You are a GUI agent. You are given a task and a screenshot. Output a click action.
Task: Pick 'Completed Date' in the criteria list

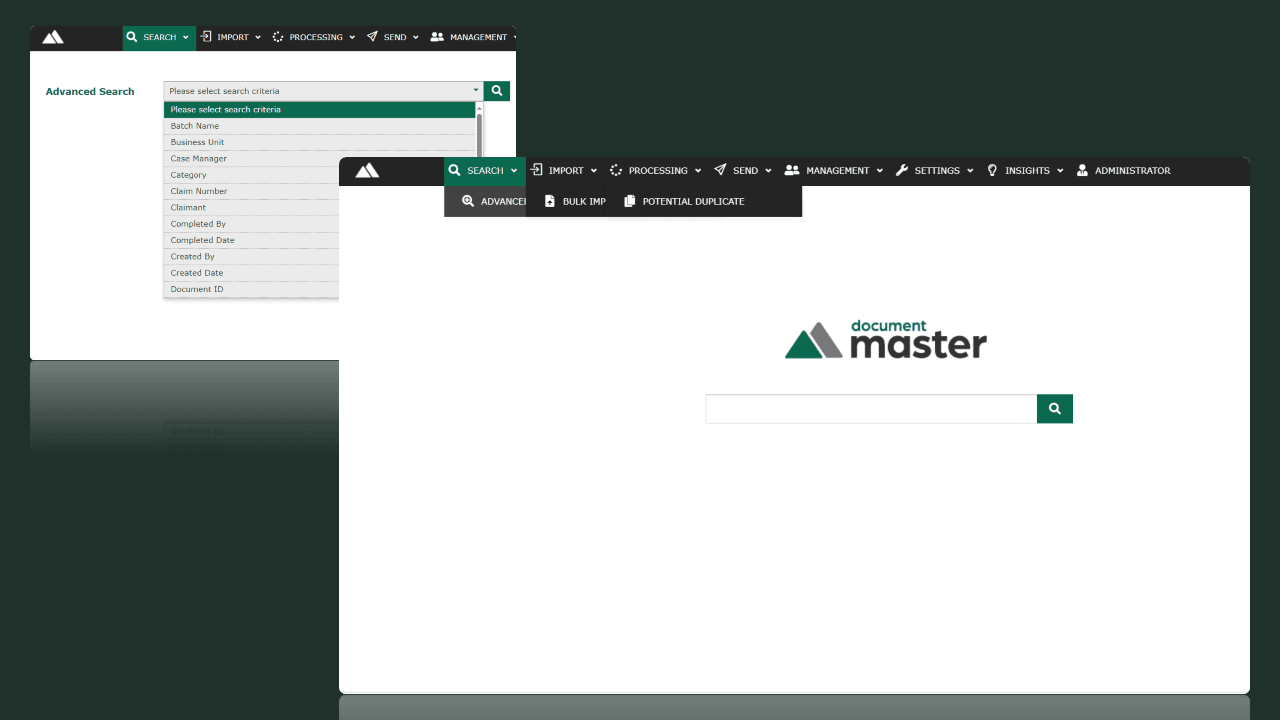(251, 240)
